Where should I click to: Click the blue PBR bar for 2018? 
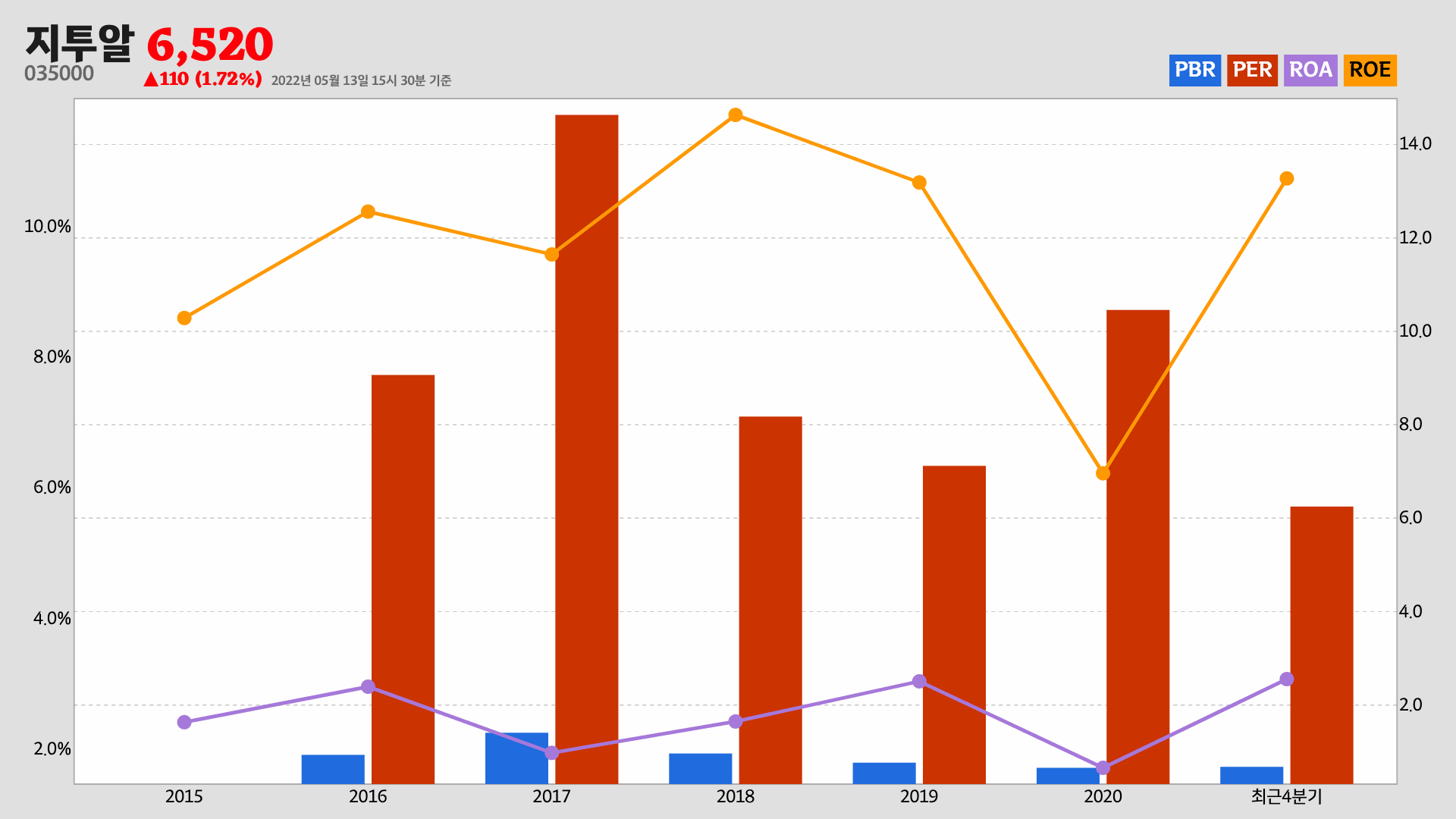click(x=701, y=768)
